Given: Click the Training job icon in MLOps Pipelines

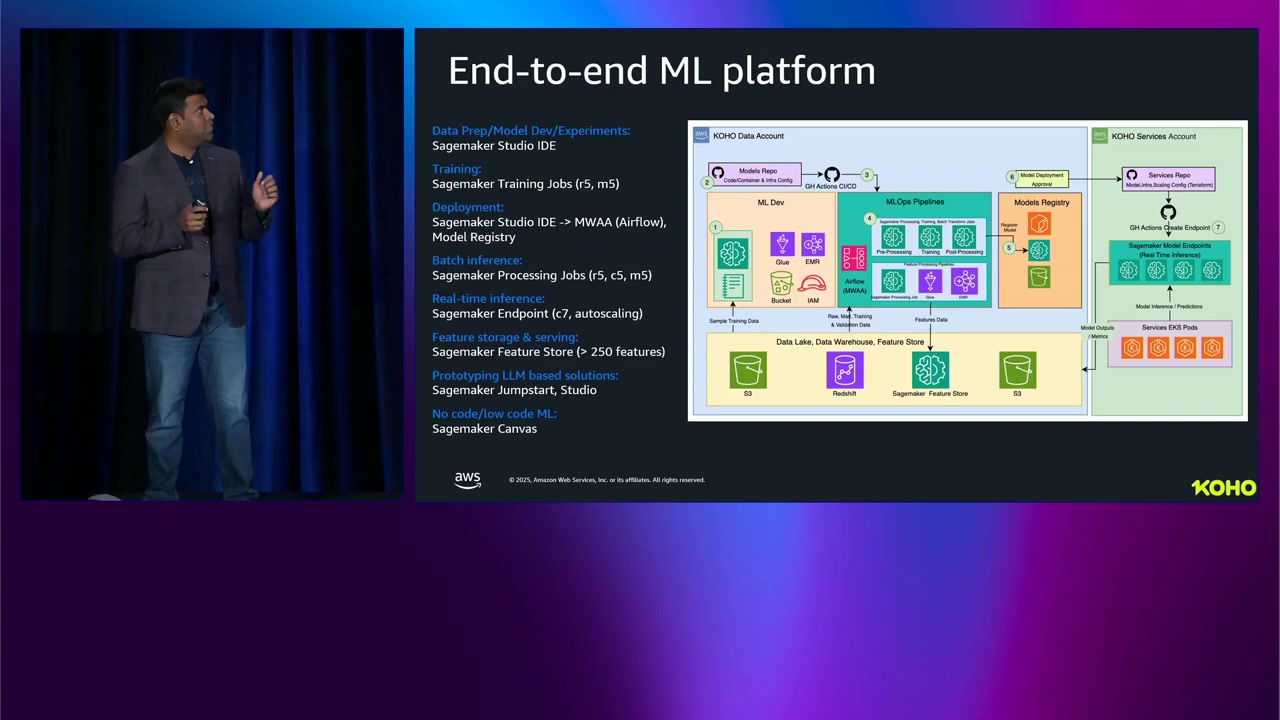Looking at the screenshot, I should [930, 237].
